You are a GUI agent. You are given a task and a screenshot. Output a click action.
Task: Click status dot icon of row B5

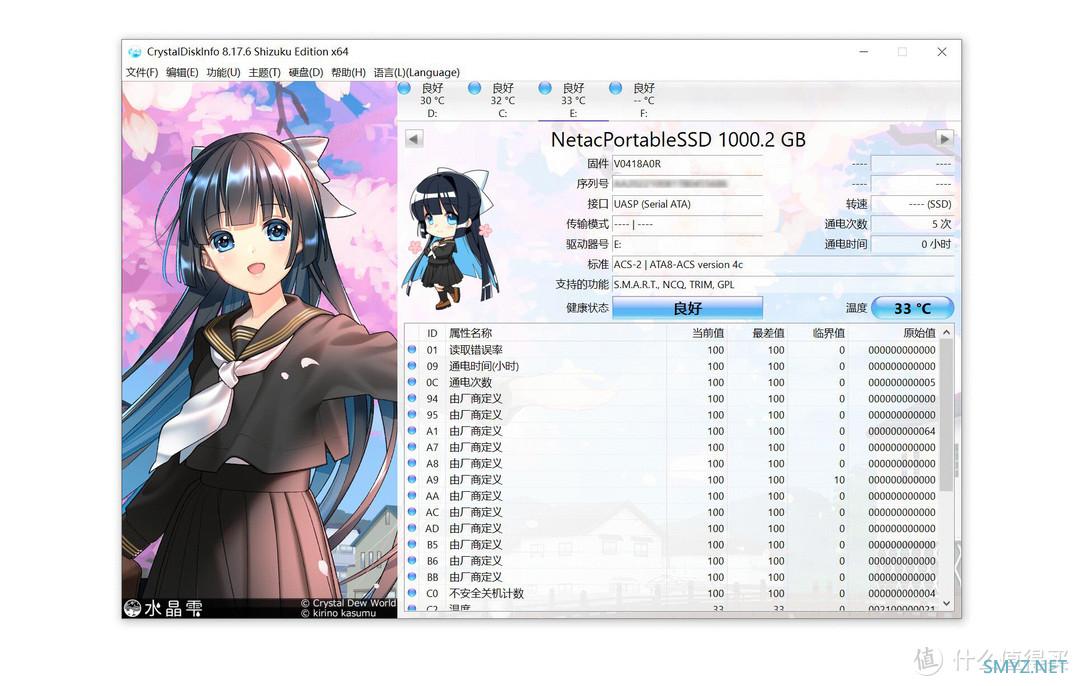point(412,544)
